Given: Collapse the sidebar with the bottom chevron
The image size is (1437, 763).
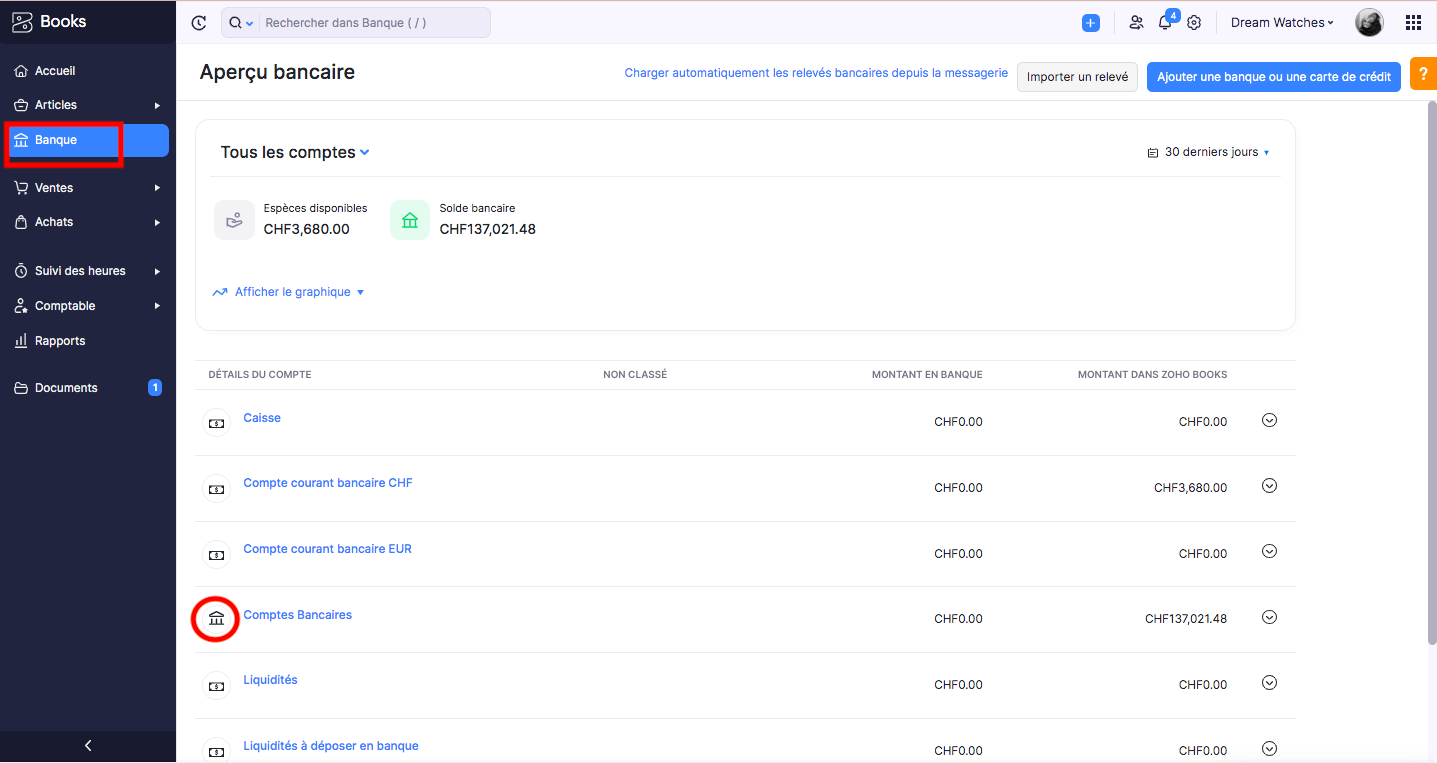Looking at the screenshot, I should pos(88,745).
